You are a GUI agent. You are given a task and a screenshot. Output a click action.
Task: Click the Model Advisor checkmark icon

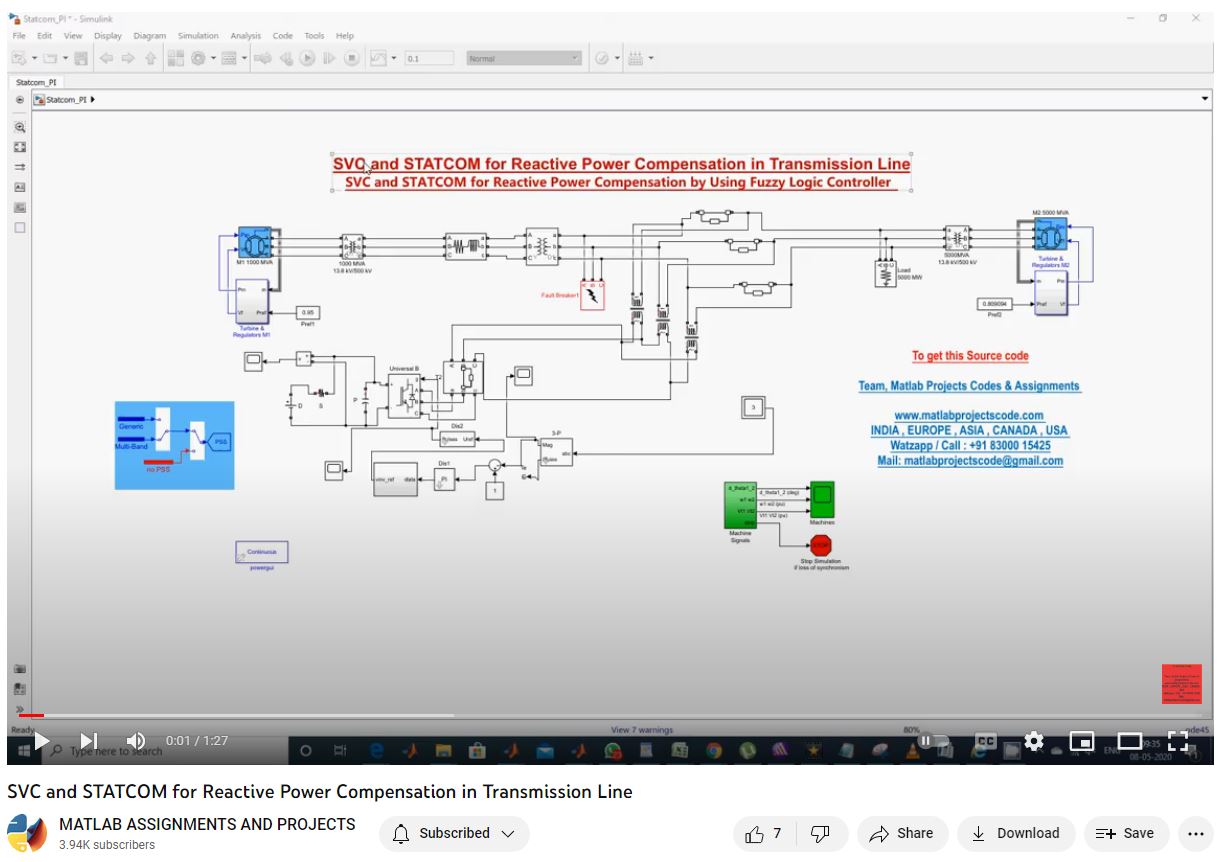pos(602,59)
